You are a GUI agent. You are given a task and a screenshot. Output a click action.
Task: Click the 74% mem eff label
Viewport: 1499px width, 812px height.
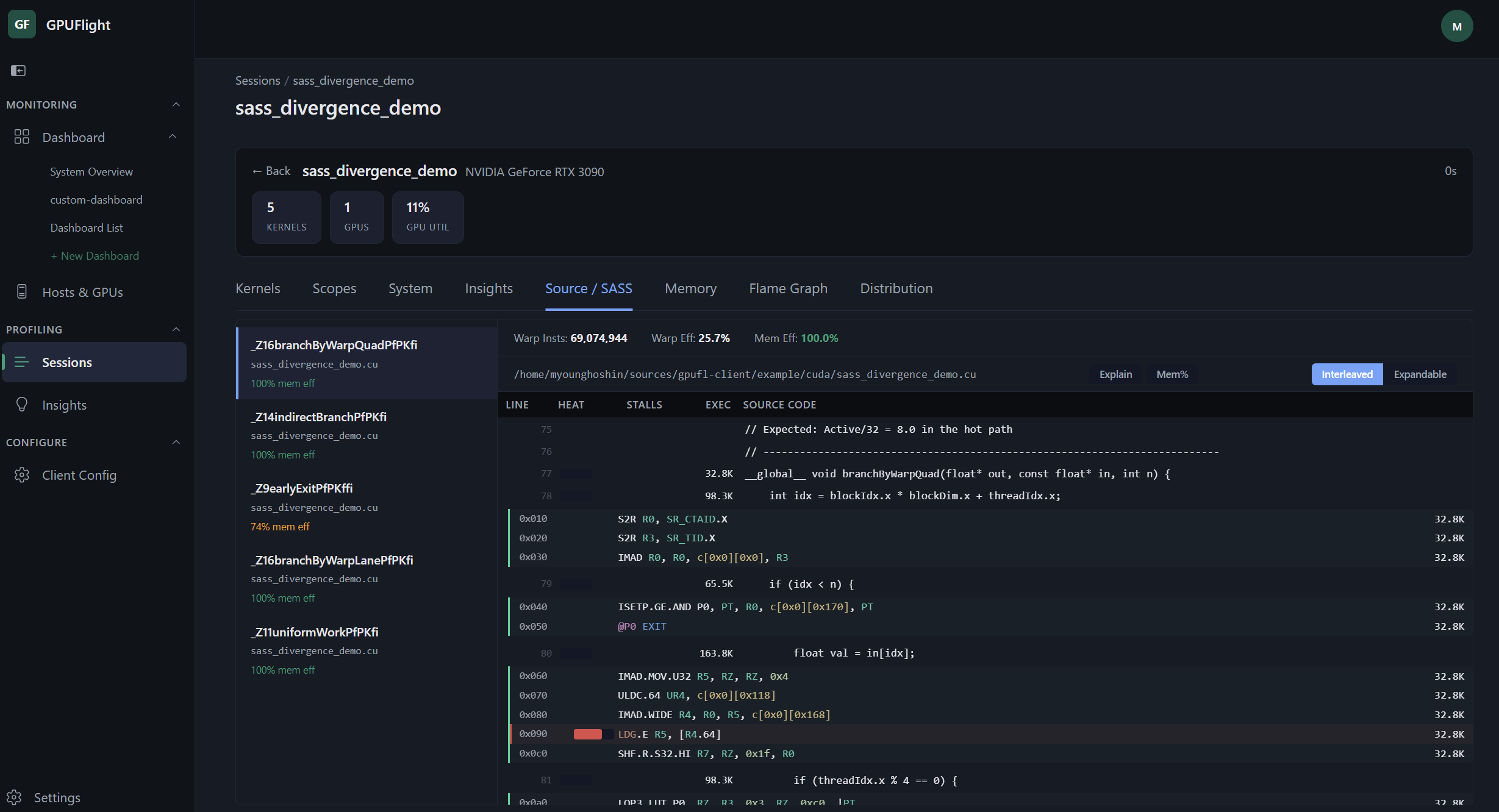point(280,527)
